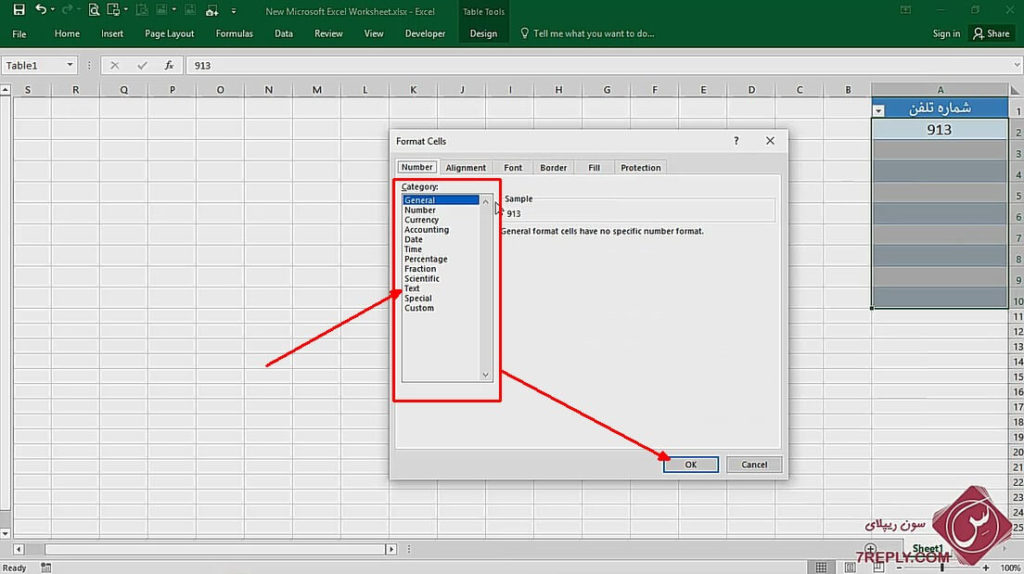Screen dimensions: 1024x574
Task: Click the Insert Function fx icon
Action: click(168, 65)
